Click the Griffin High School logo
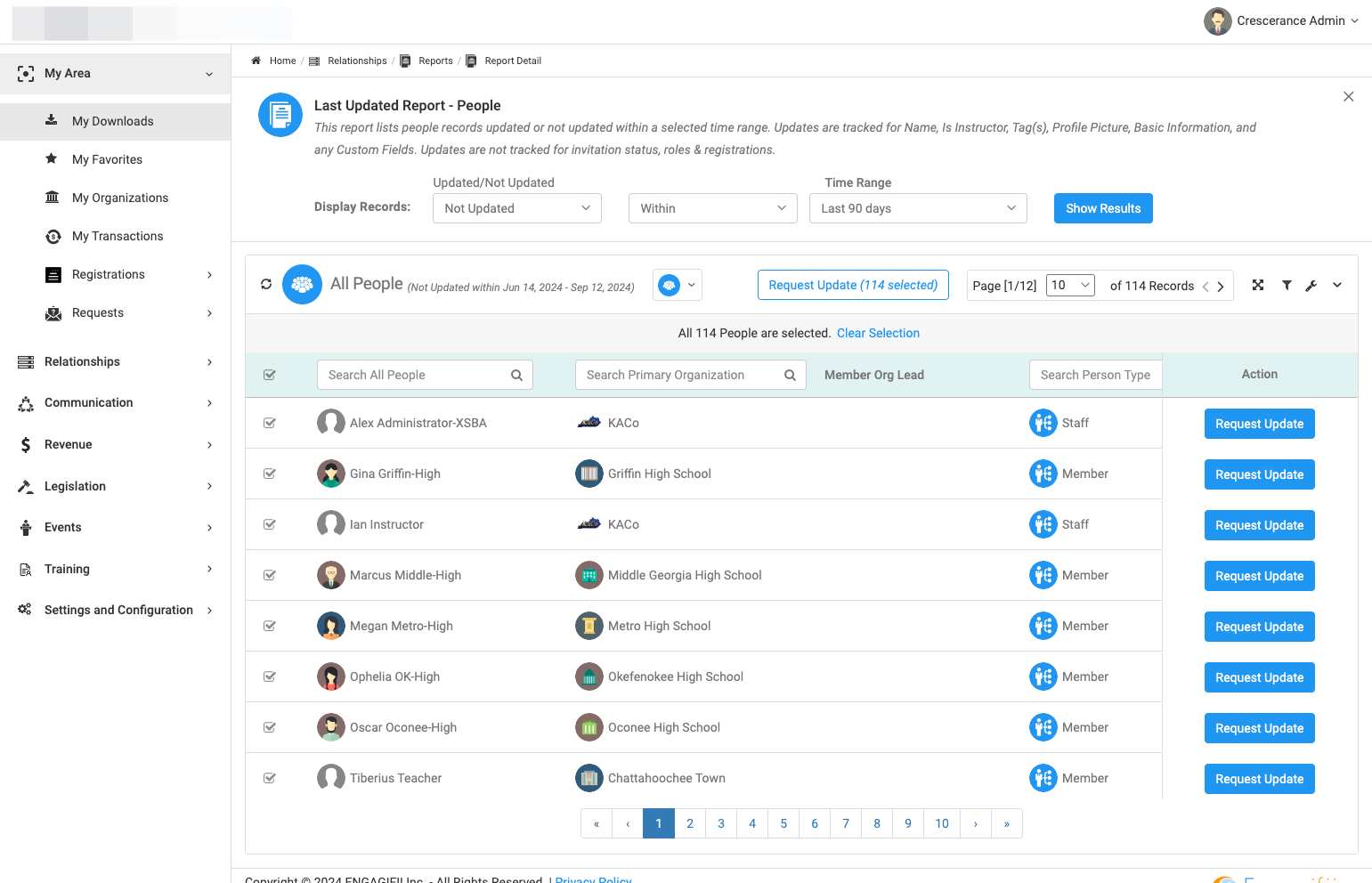 coord(589,474)
